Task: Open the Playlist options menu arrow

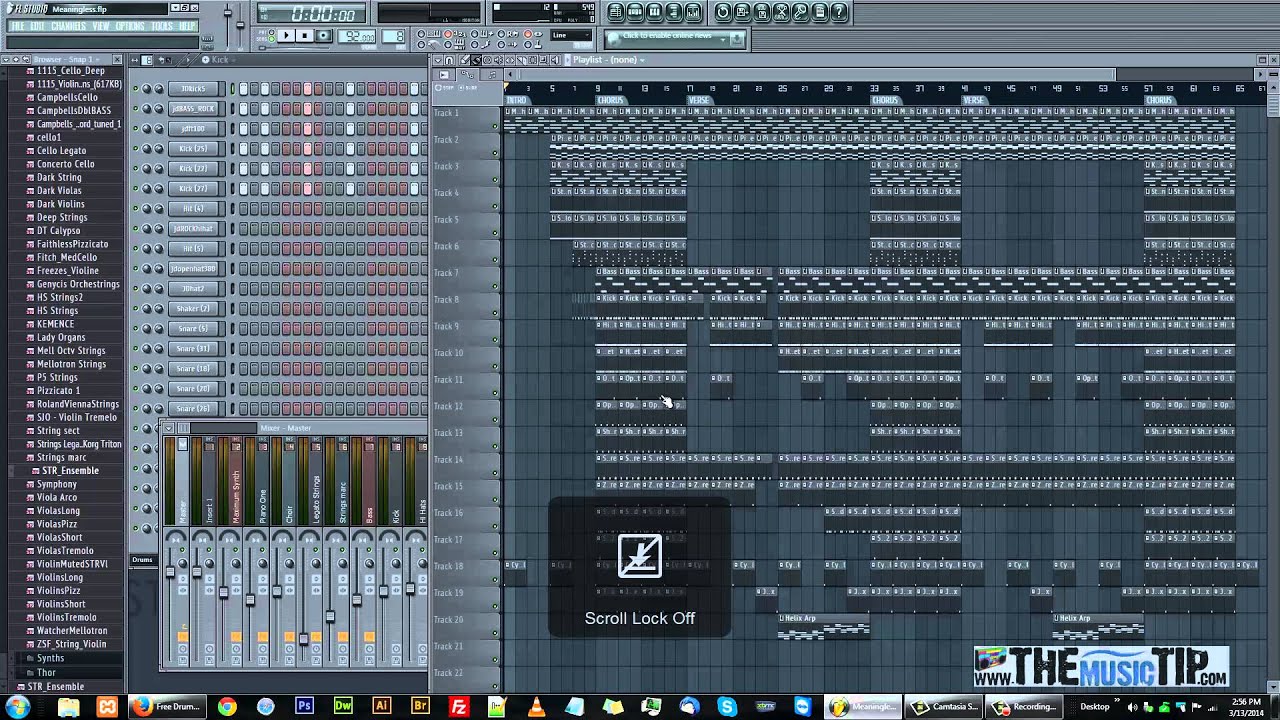Action: coord(437,60)
